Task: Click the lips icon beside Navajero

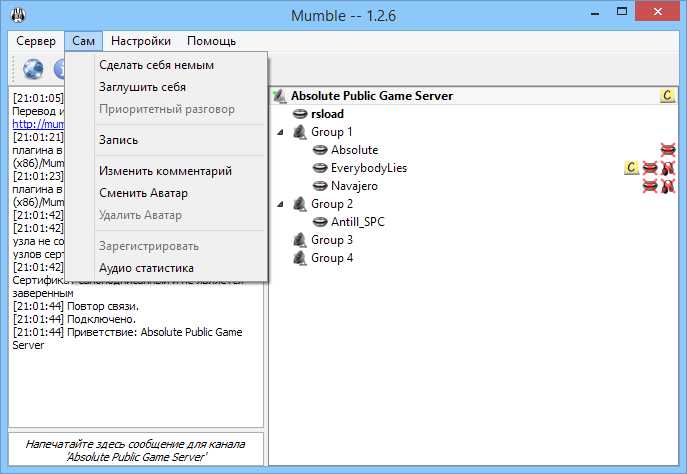Action: pos(320,186)
